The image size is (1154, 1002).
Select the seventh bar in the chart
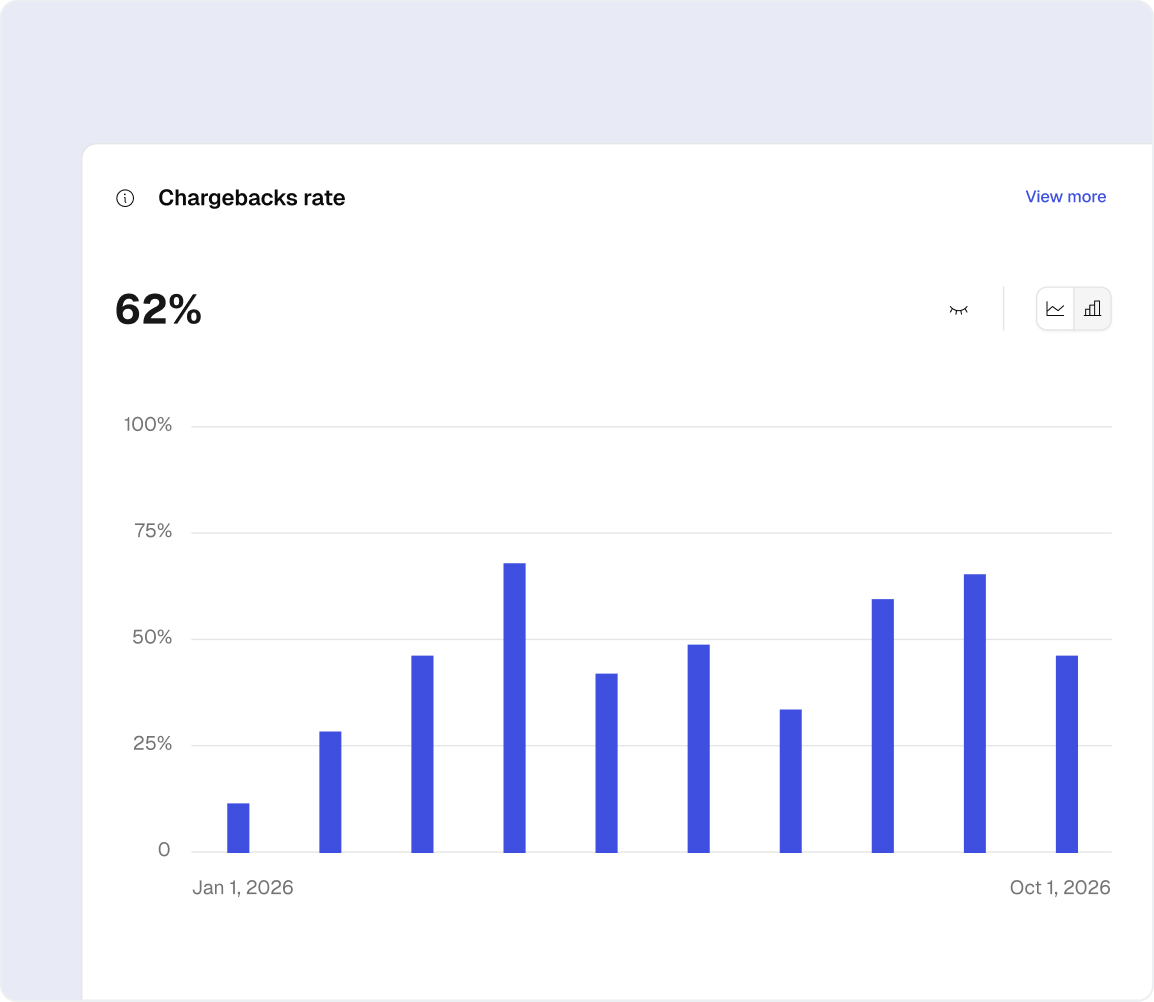click(x=790, y=781)
